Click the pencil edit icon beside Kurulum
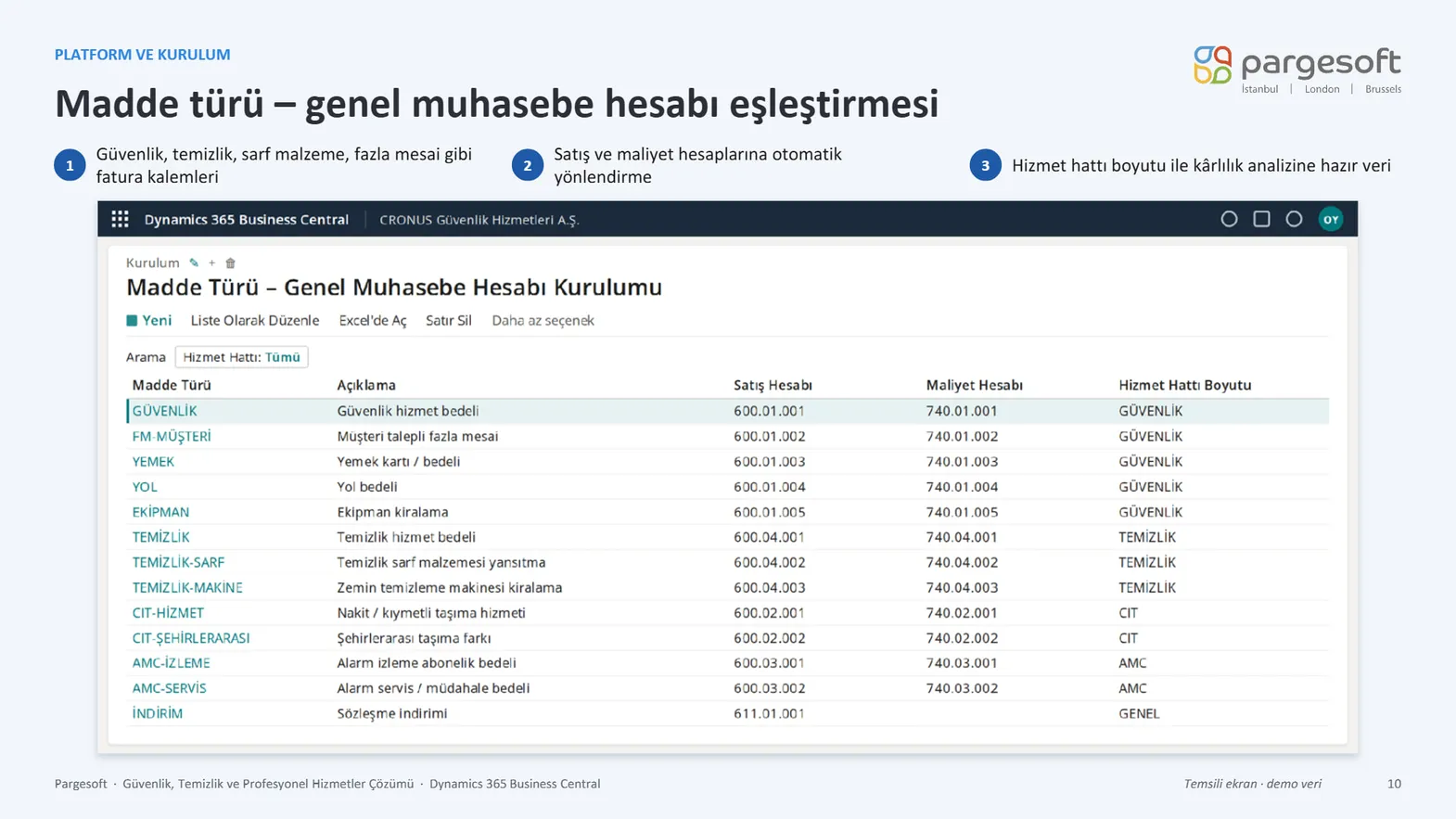This screenshot has width=1456, height=819. tap(194, 263)
